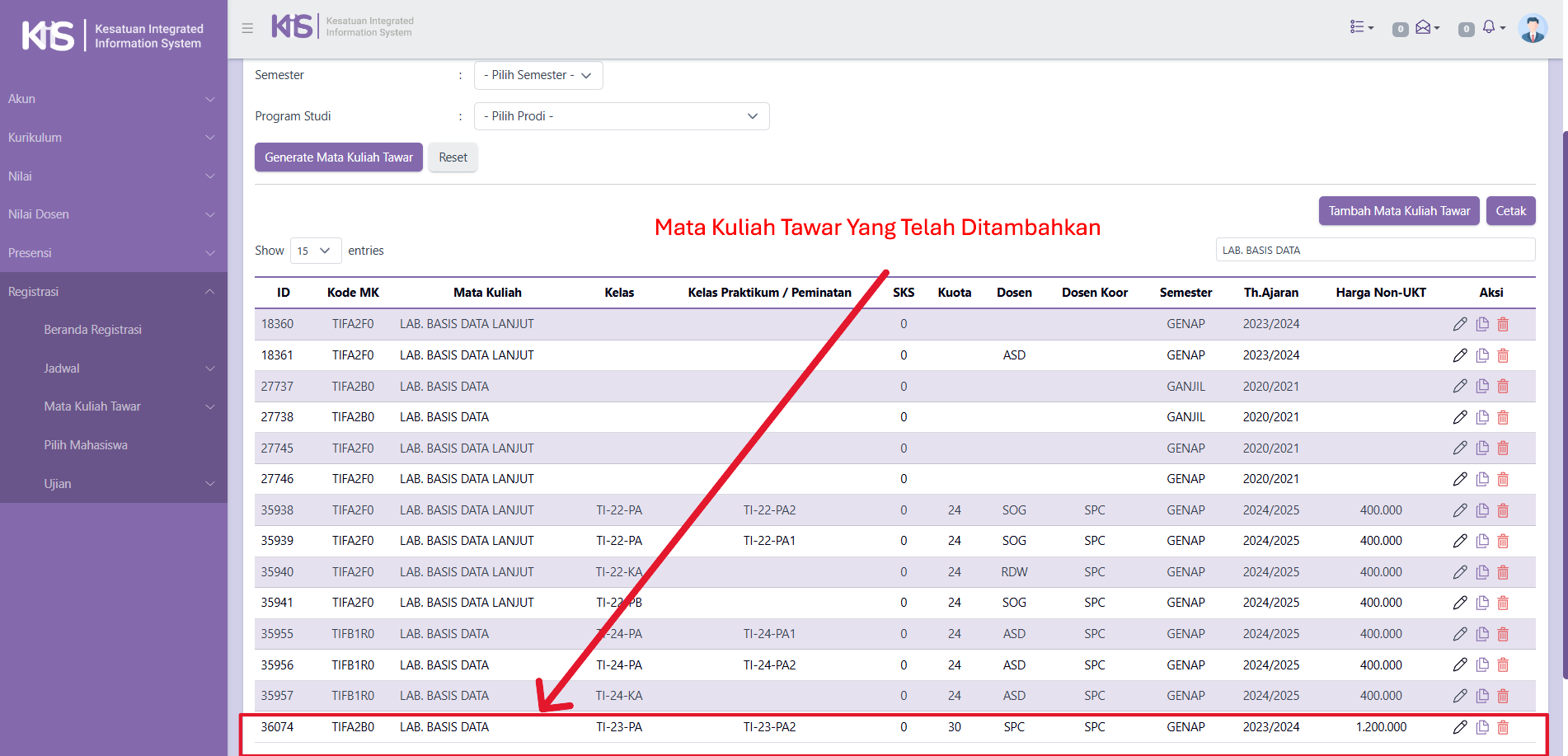The height and width of the screenshot is (756, 1568).
Task: Click the search field containing LAB. BASIS DATA
Action: [x=1374, y=250]
